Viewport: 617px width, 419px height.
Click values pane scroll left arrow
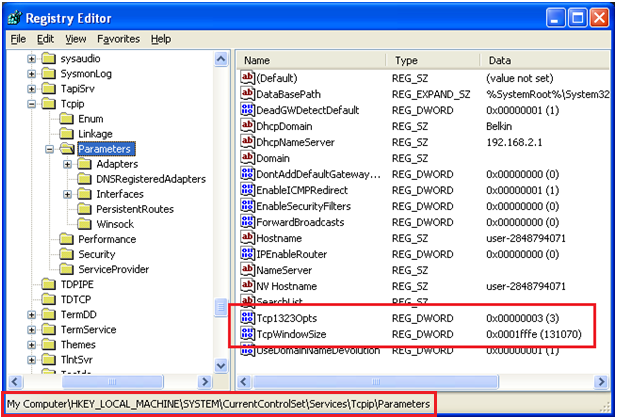tap(244, 382)
